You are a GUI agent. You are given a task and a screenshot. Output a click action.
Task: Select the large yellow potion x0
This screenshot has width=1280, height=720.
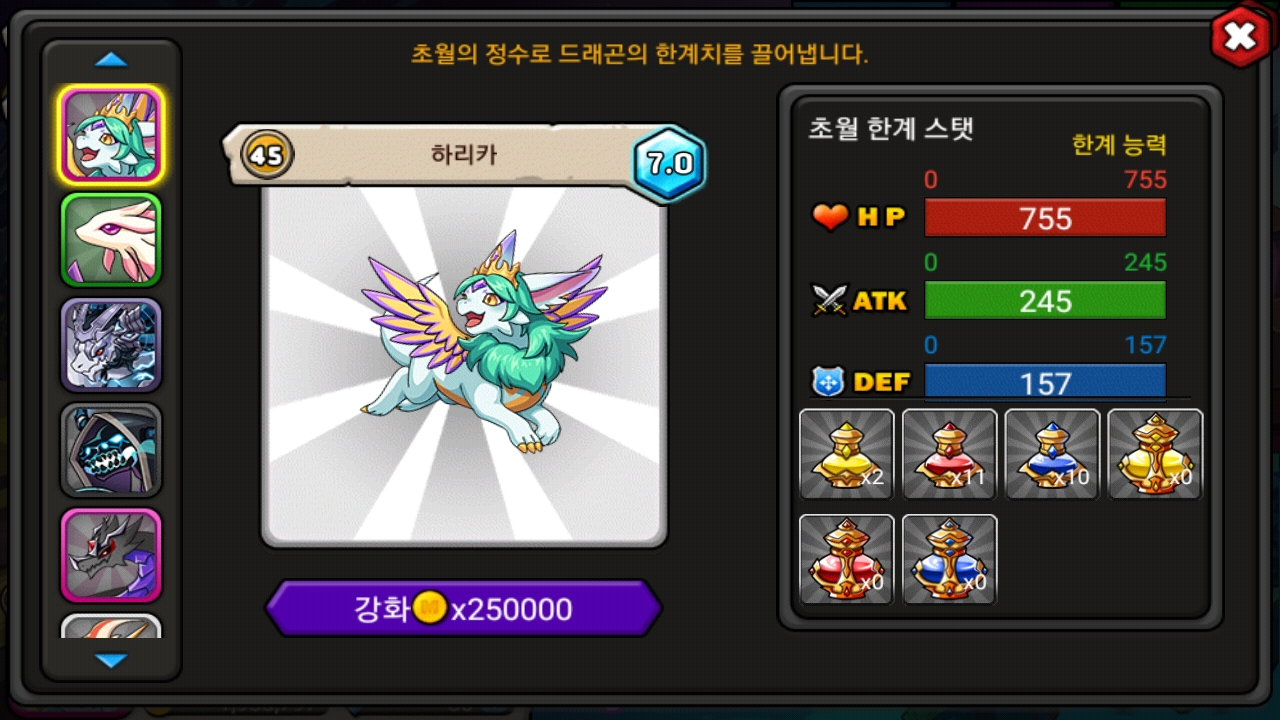tap(1155, 454)
